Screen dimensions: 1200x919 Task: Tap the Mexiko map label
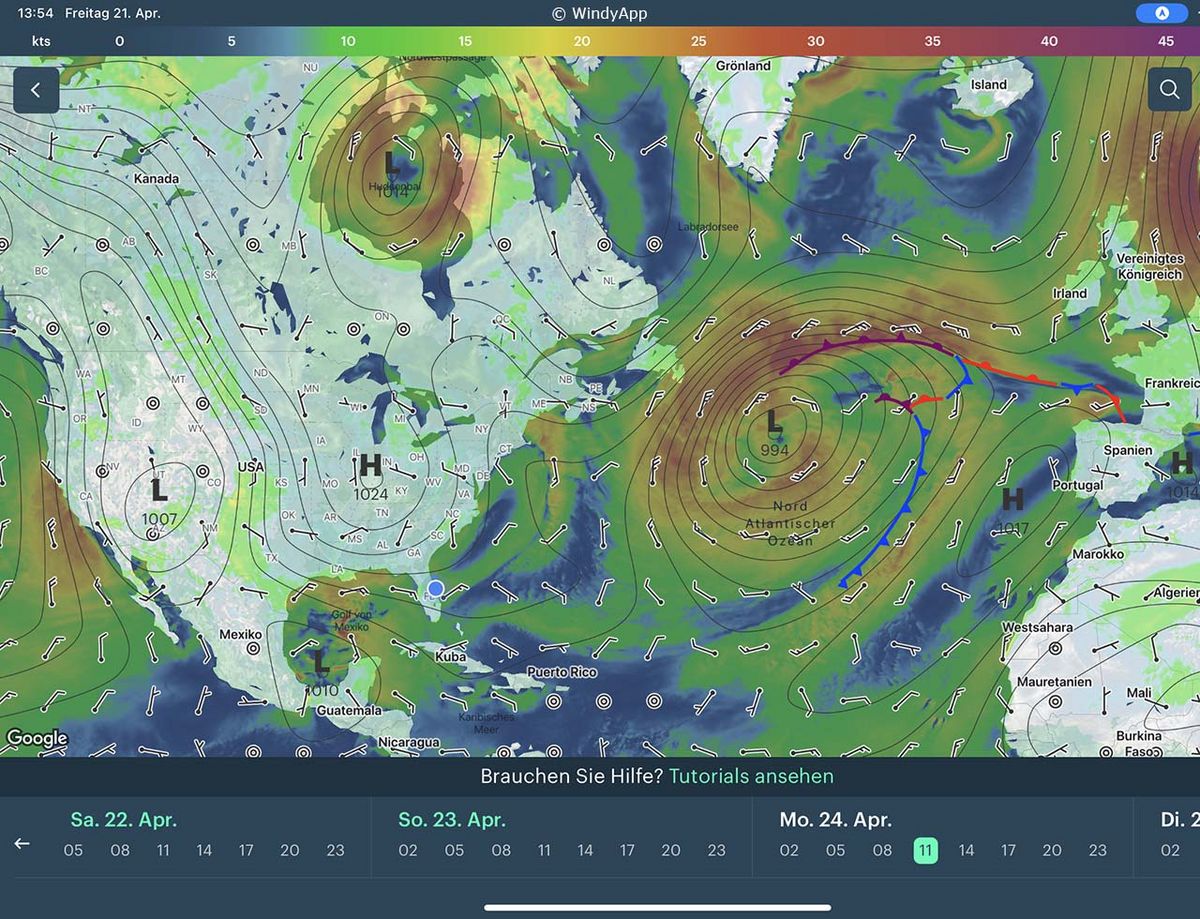[x=240, y=634]
